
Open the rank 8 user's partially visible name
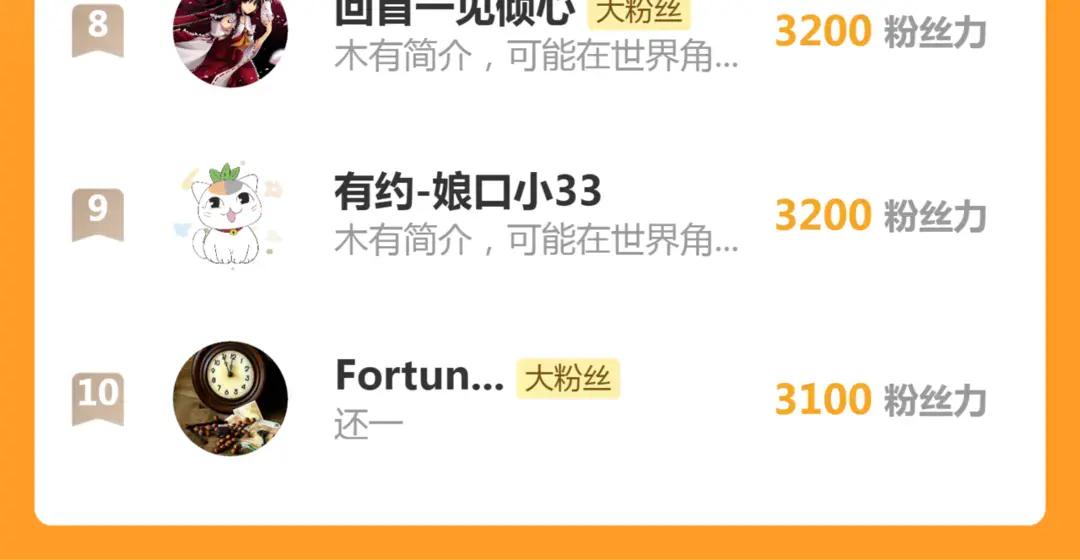(455, 12)
